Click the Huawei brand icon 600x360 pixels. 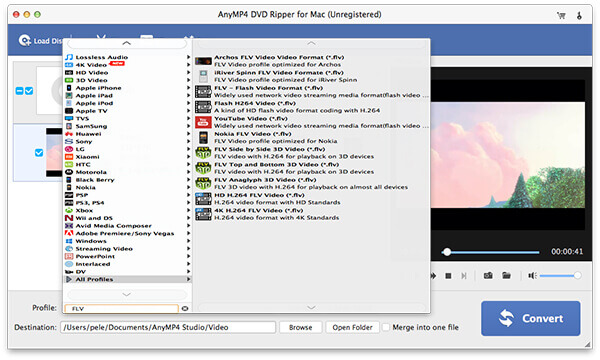[69, 134]
